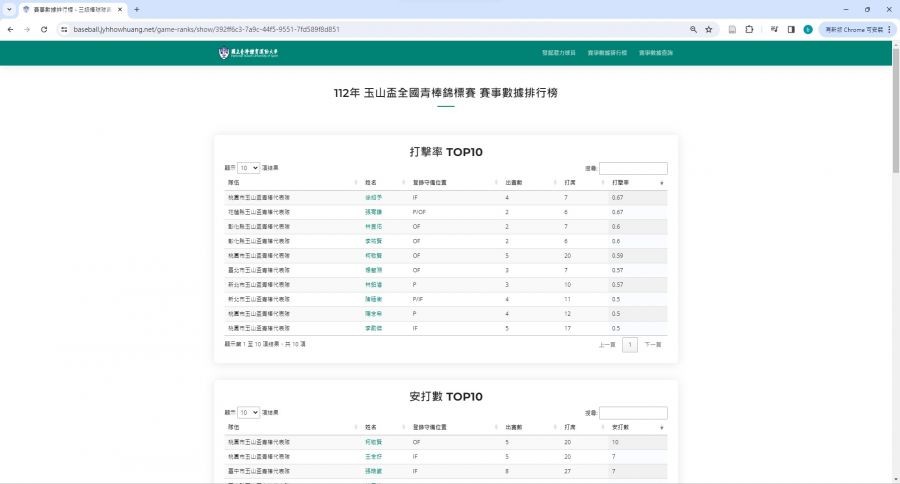Click the zoom magnifier icon in address bar

693,29
